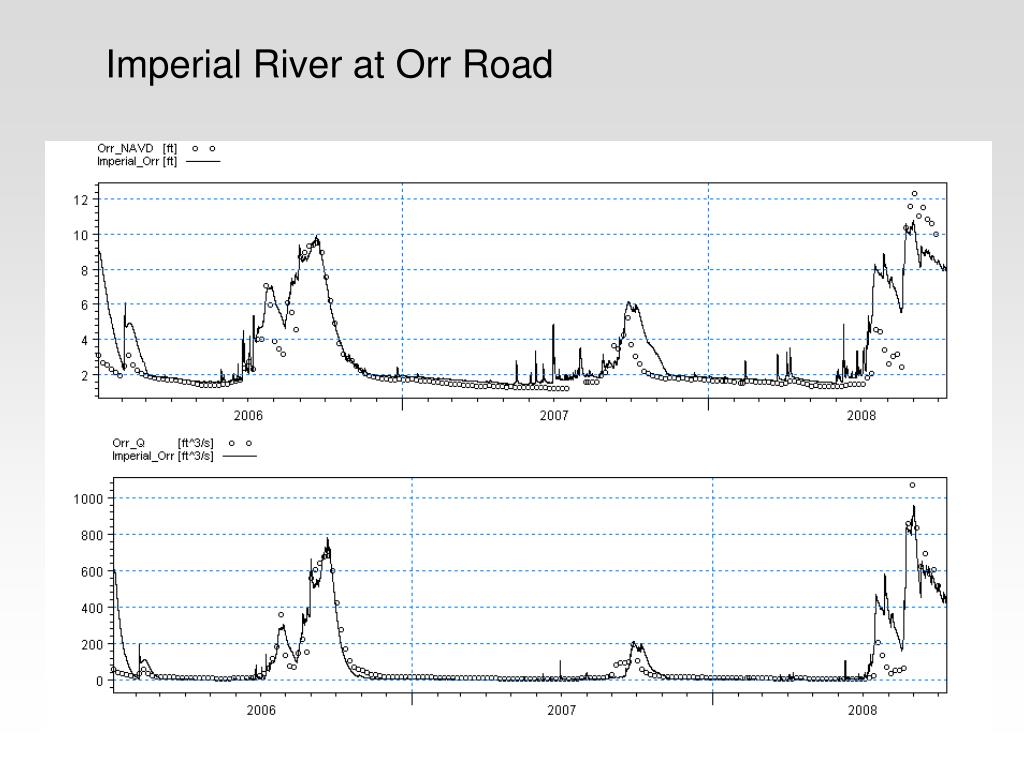Click the 2 label on the stage axis
The image size is (1024, 768).
84,376
